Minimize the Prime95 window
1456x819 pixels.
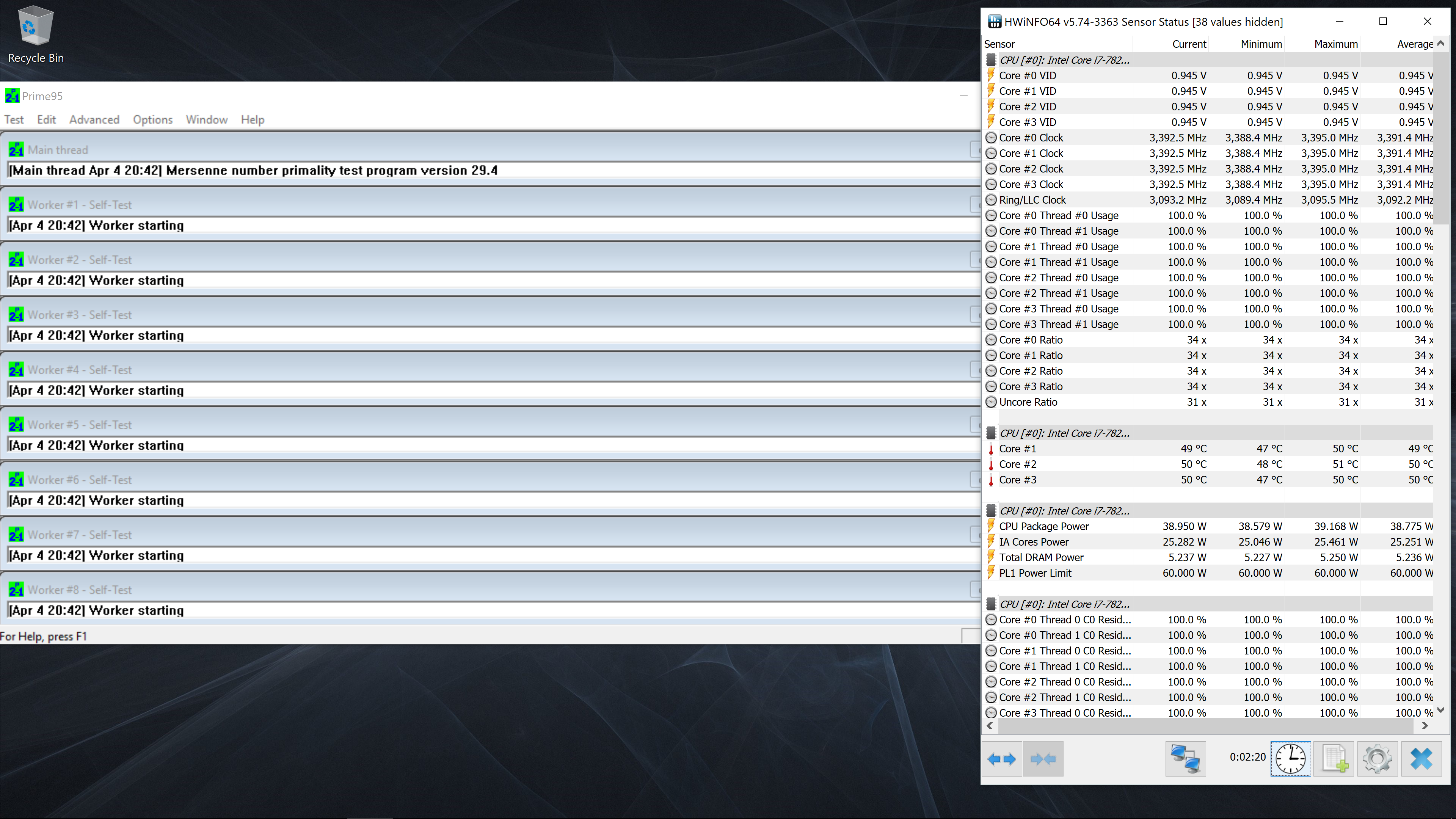[964, 96]
